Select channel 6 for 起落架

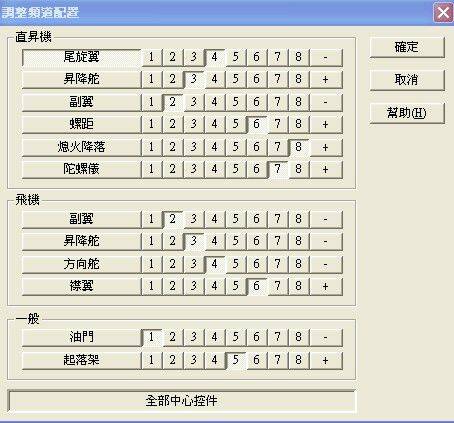pos(257,360)
